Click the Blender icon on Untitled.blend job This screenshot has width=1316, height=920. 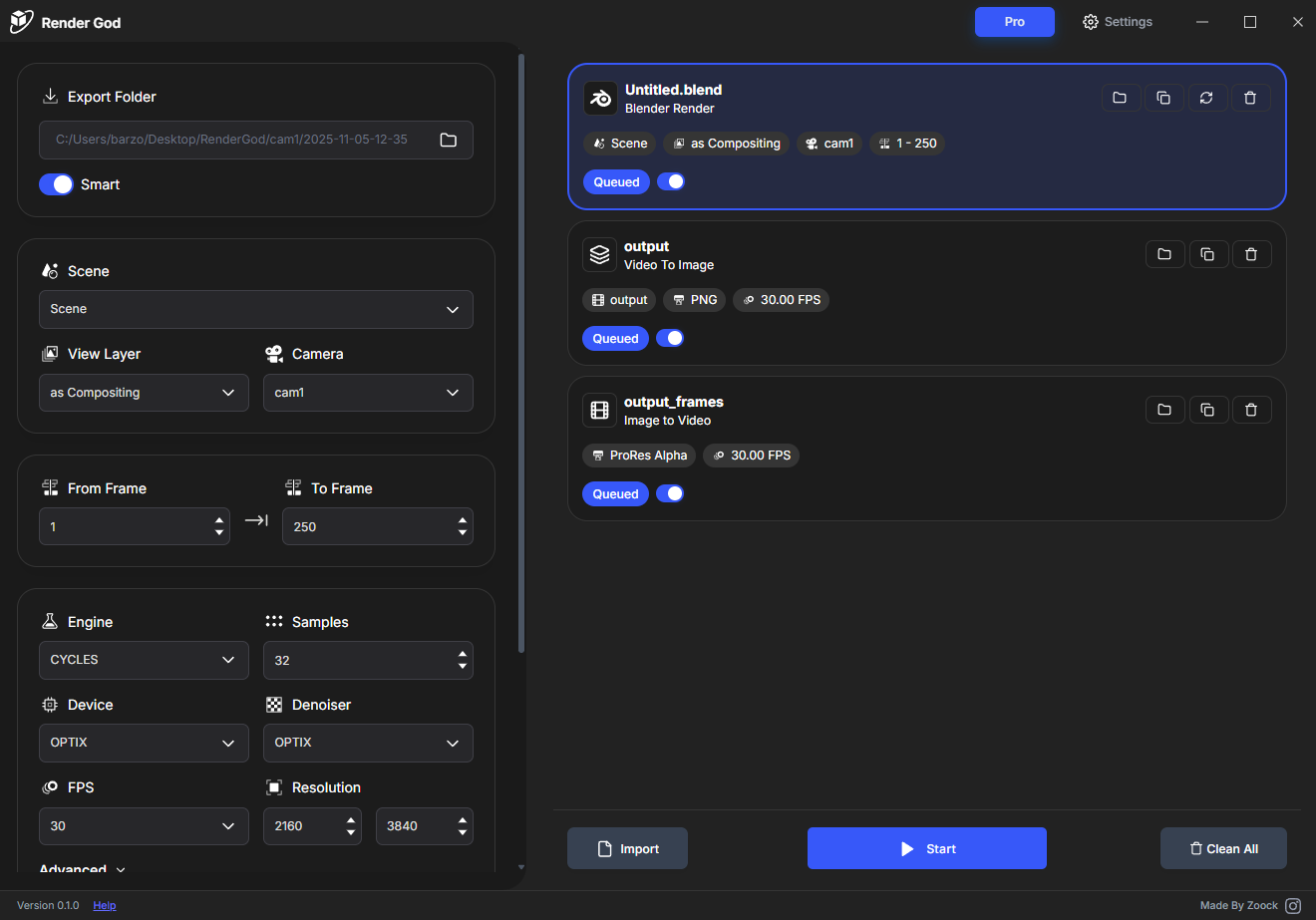point(600,98)
